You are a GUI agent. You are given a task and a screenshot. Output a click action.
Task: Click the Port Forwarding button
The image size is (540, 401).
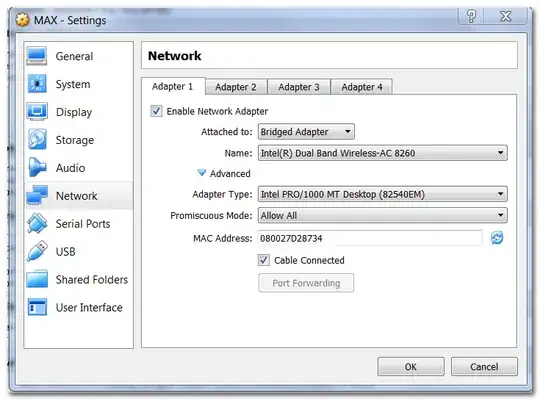click(306, 283)
